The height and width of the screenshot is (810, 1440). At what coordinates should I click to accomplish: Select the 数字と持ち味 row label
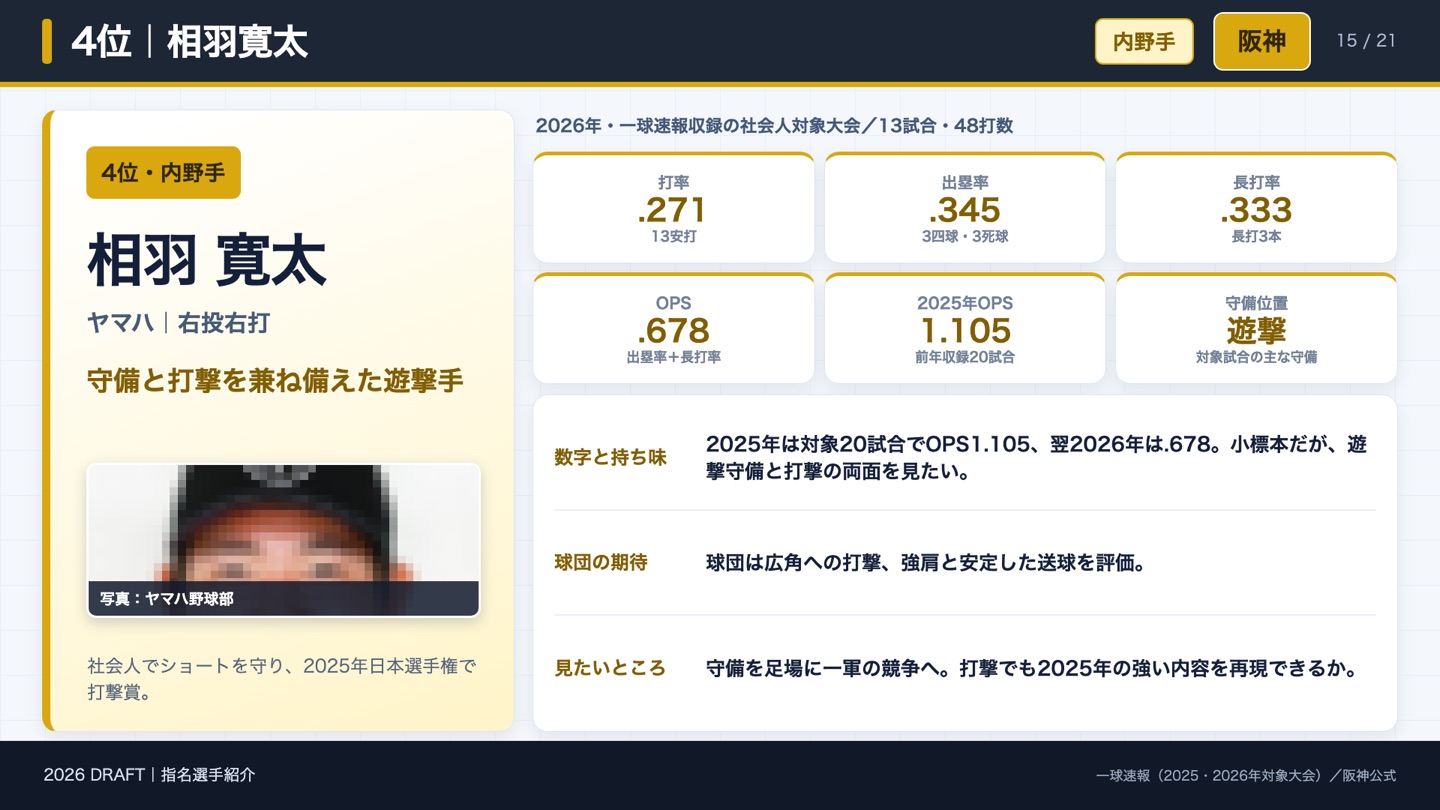coord(610,458)
